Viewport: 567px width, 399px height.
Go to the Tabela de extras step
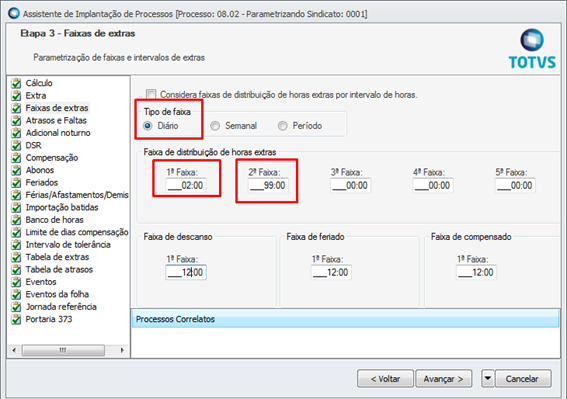(x=57, y=257)
